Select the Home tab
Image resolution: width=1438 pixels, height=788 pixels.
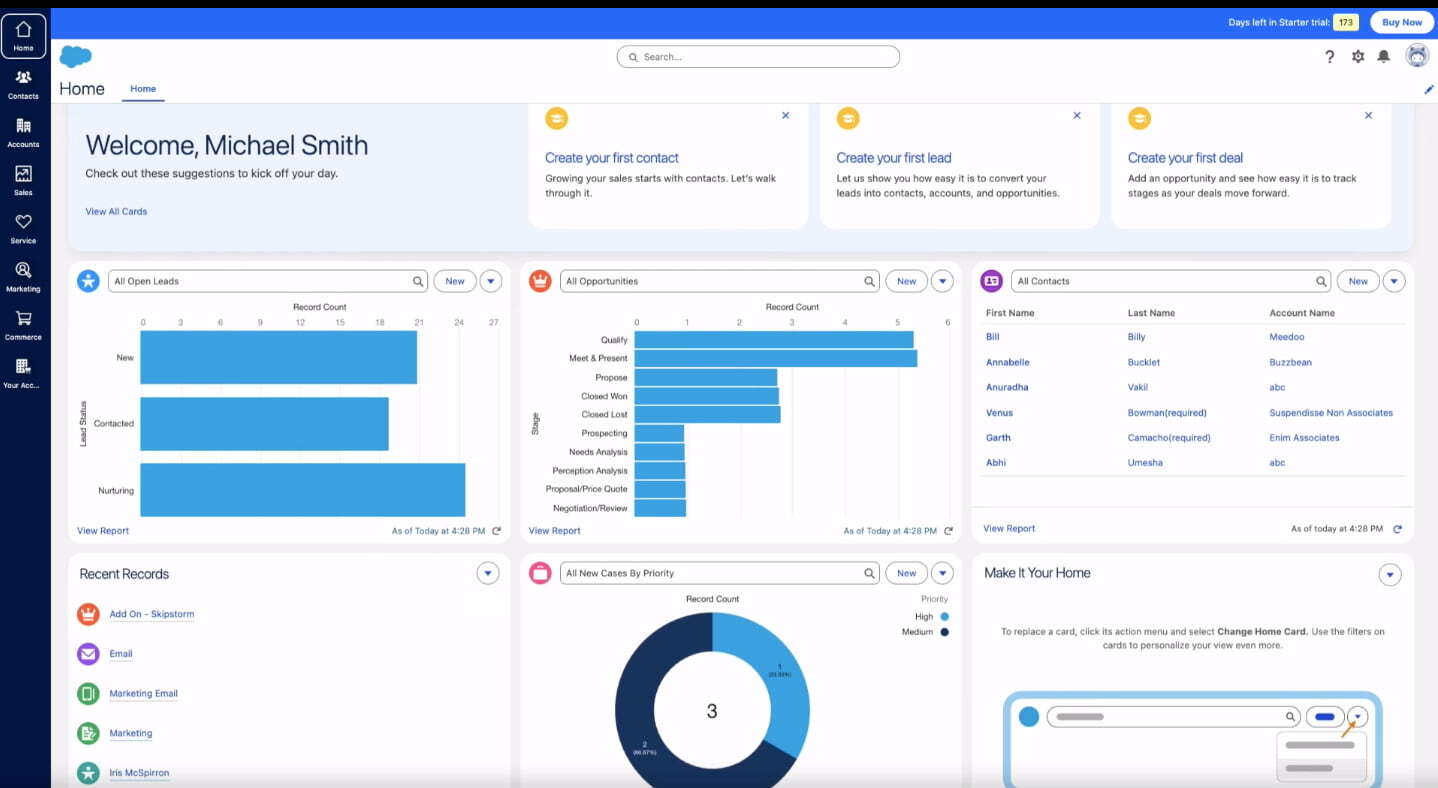click(143, 89)
